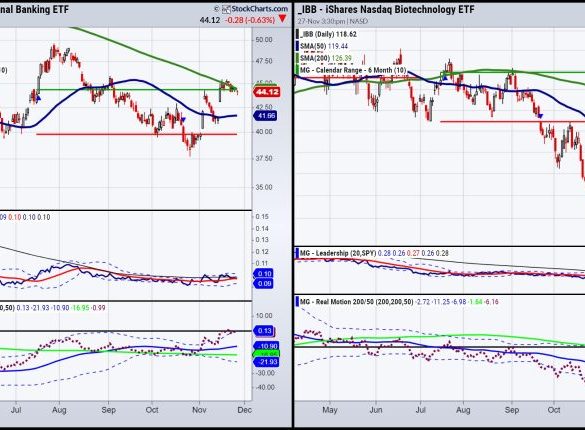Click blue up-triangle marker on banking chart in July
The width and height of the screenshot is (585, 430).
pyautogui.click(x=38, y=98)
